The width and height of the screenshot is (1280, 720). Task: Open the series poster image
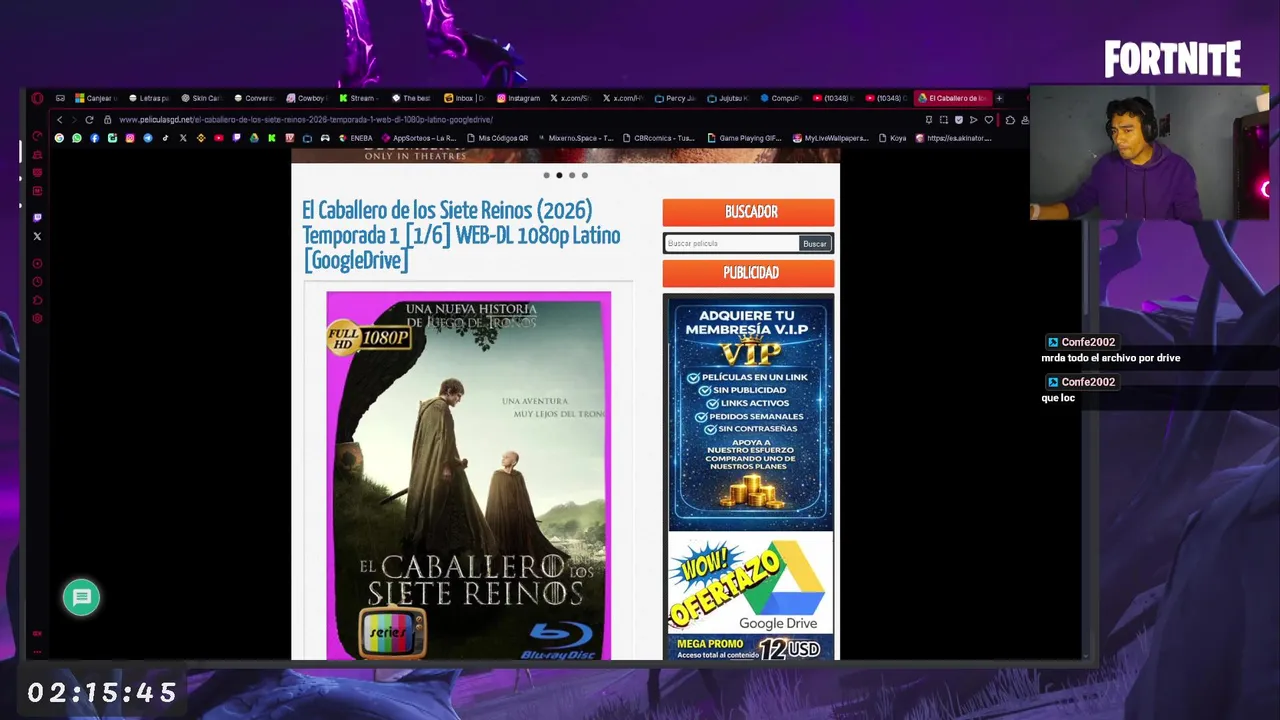(468, 476)
